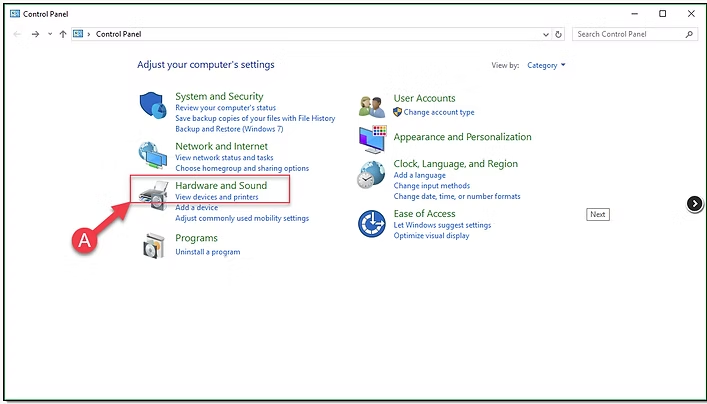Click the Hardware and Sound printer icon
707x404 pixels.
(x=152, y=194)
